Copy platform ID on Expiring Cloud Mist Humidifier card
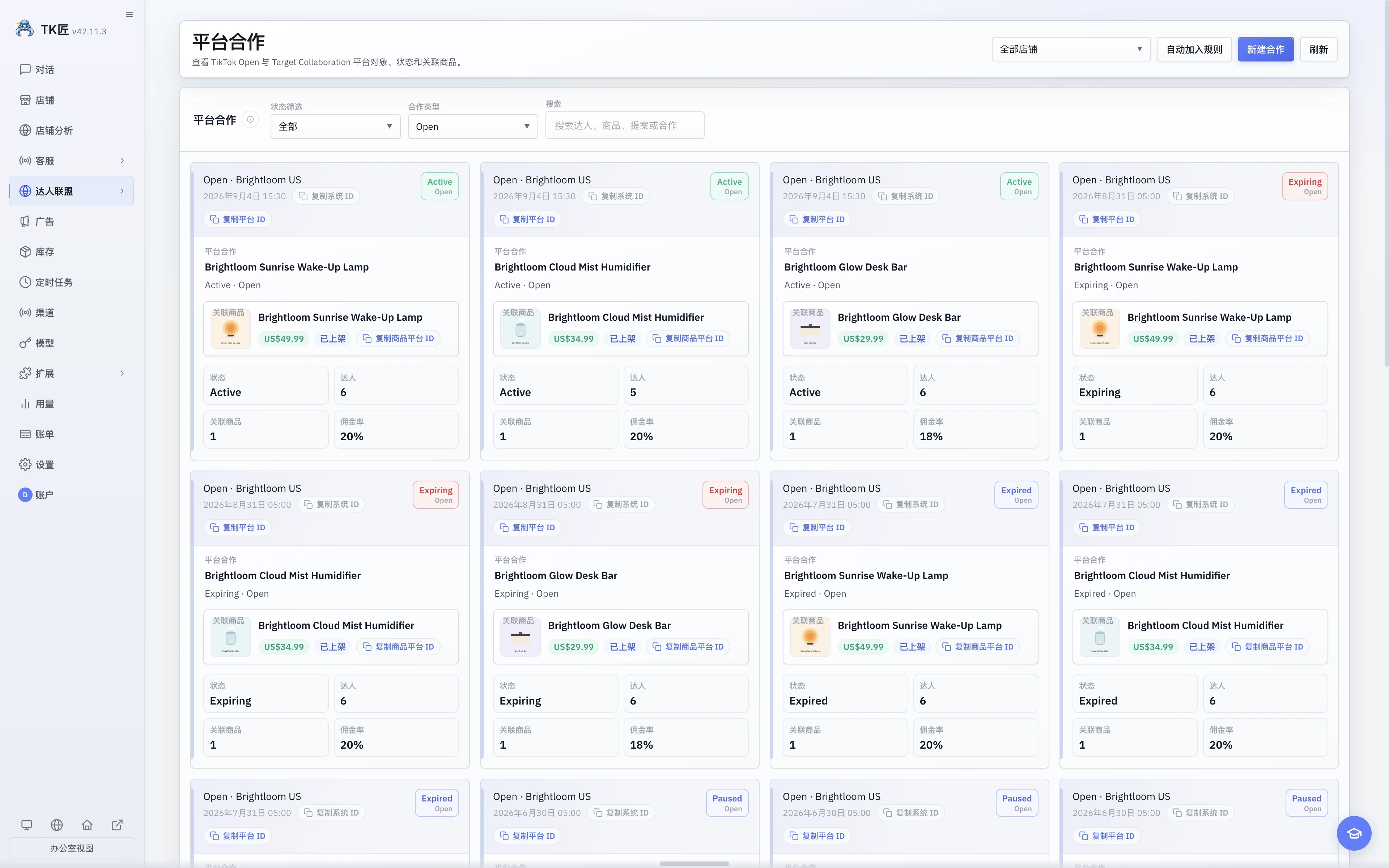 pos(237,528)
